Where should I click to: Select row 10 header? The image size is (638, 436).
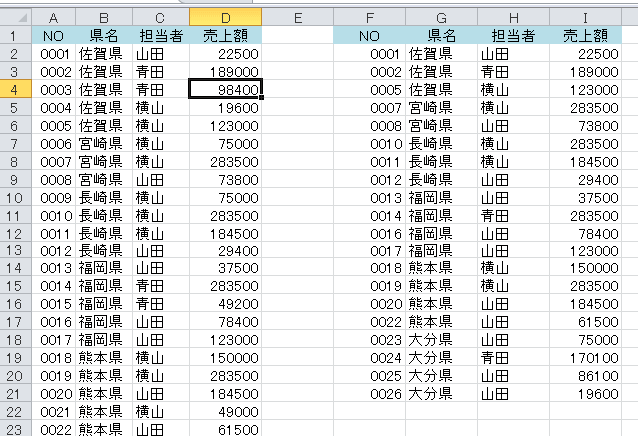click(15, 198)
